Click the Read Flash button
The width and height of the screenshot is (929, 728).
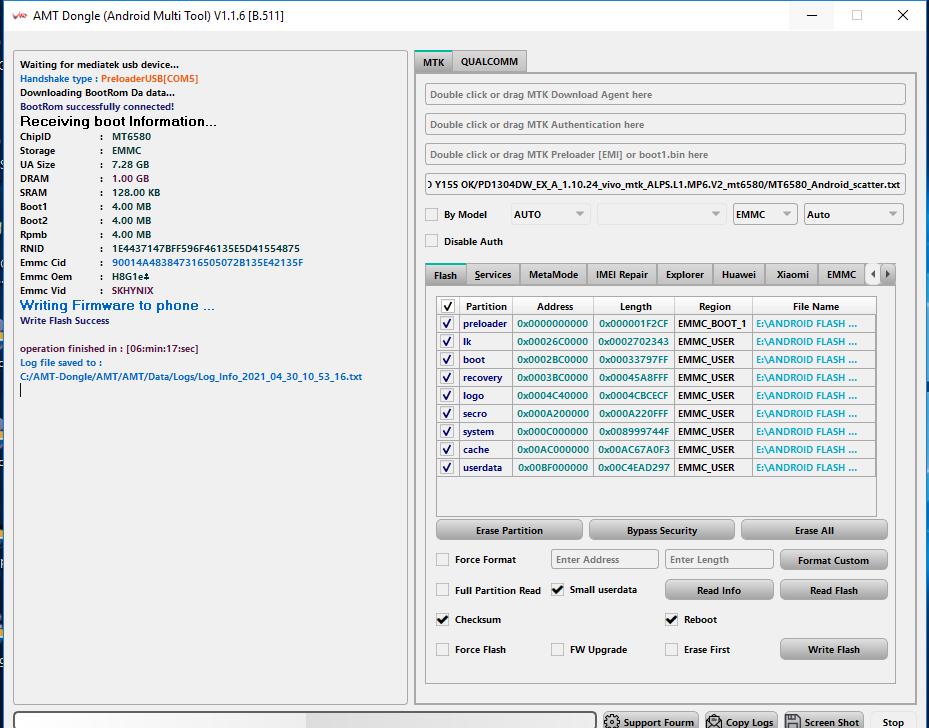(834, 591)
